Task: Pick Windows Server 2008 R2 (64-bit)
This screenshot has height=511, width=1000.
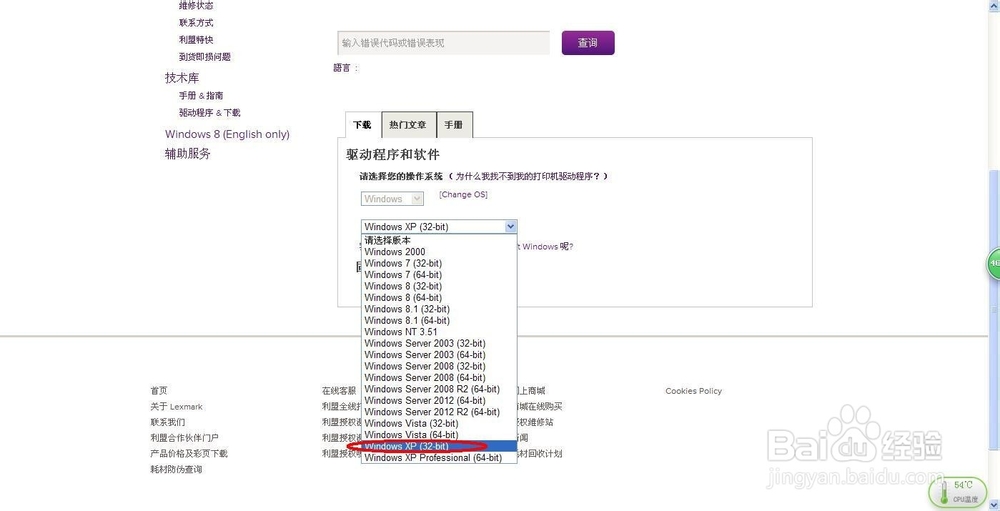Action: pos(439,389)
